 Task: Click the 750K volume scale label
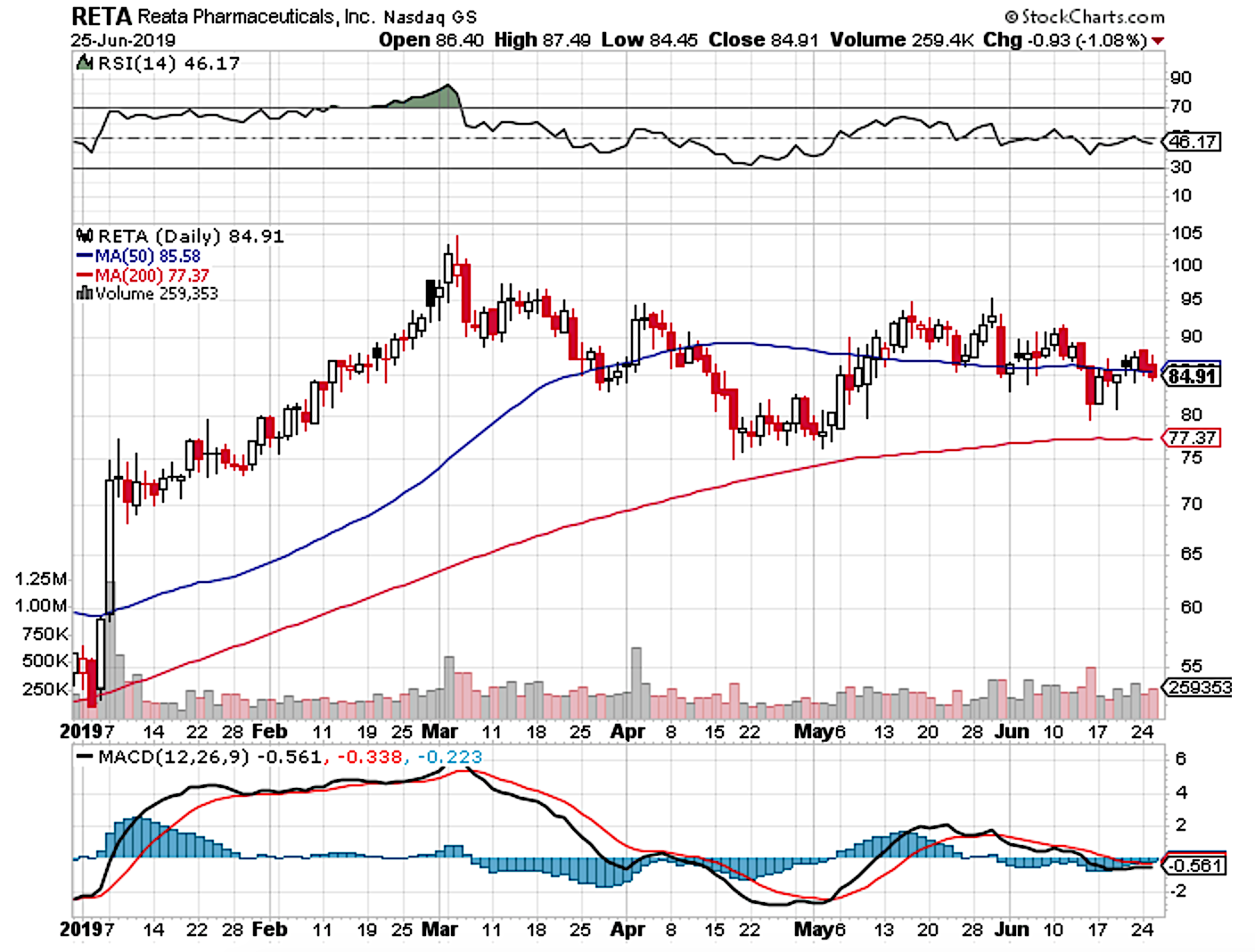pyautogui.click(x=45, y=634)
